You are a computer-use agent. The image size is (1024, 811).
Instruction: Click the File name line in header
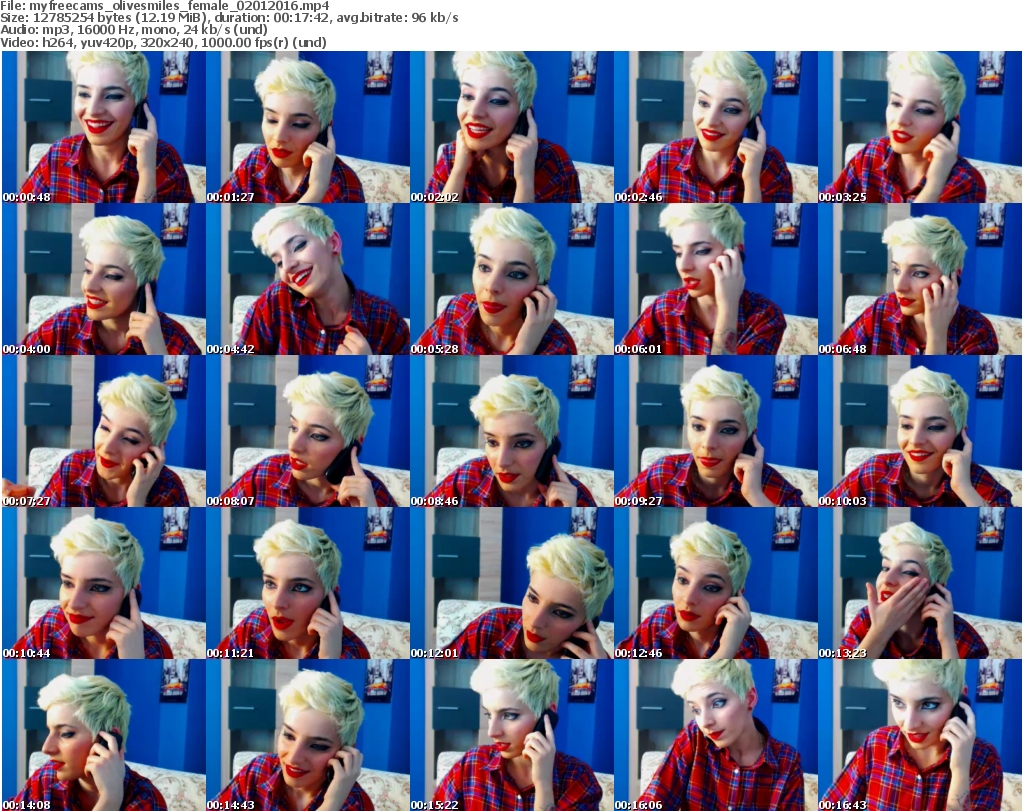pyautogui.click(x=165, y=6)
